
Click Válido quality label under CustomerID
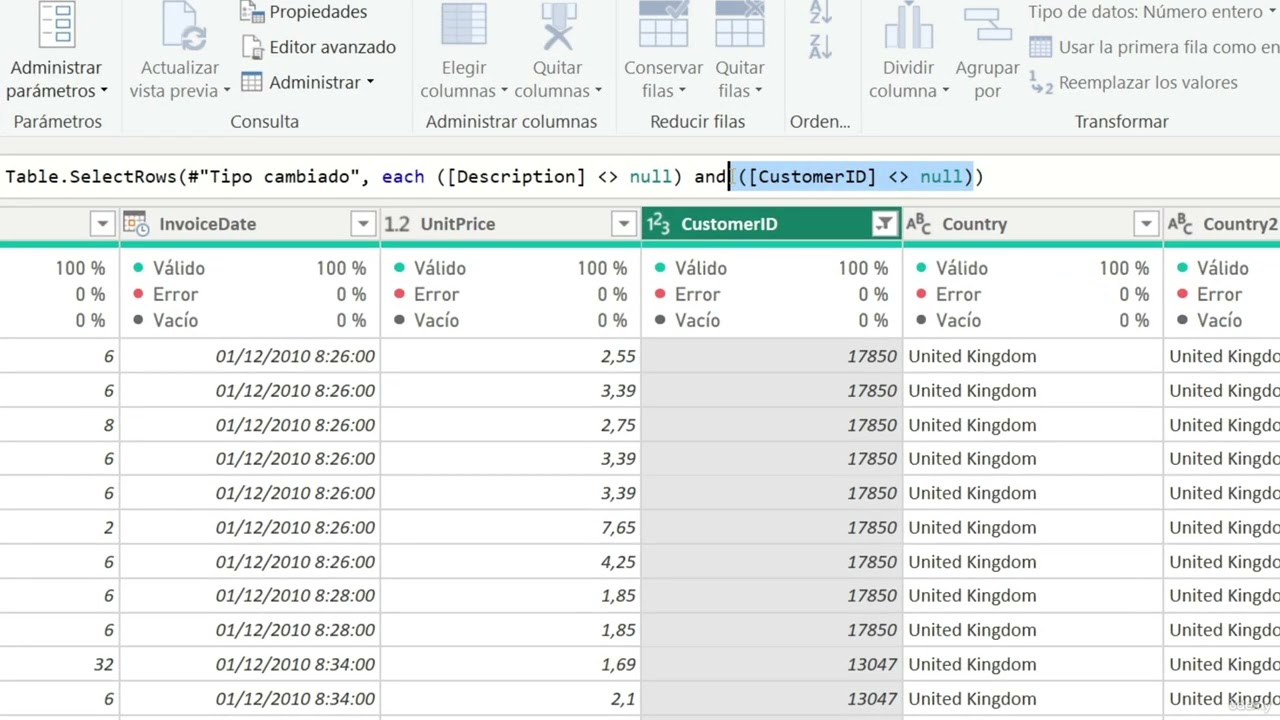point(699,268)
